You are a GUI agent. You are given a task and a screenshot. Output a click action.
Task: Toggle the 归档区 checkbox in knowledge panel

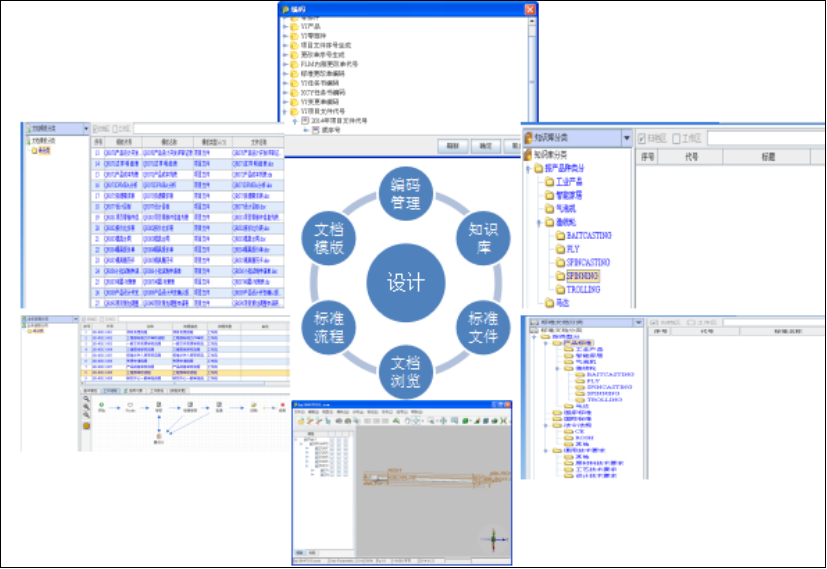642,138
